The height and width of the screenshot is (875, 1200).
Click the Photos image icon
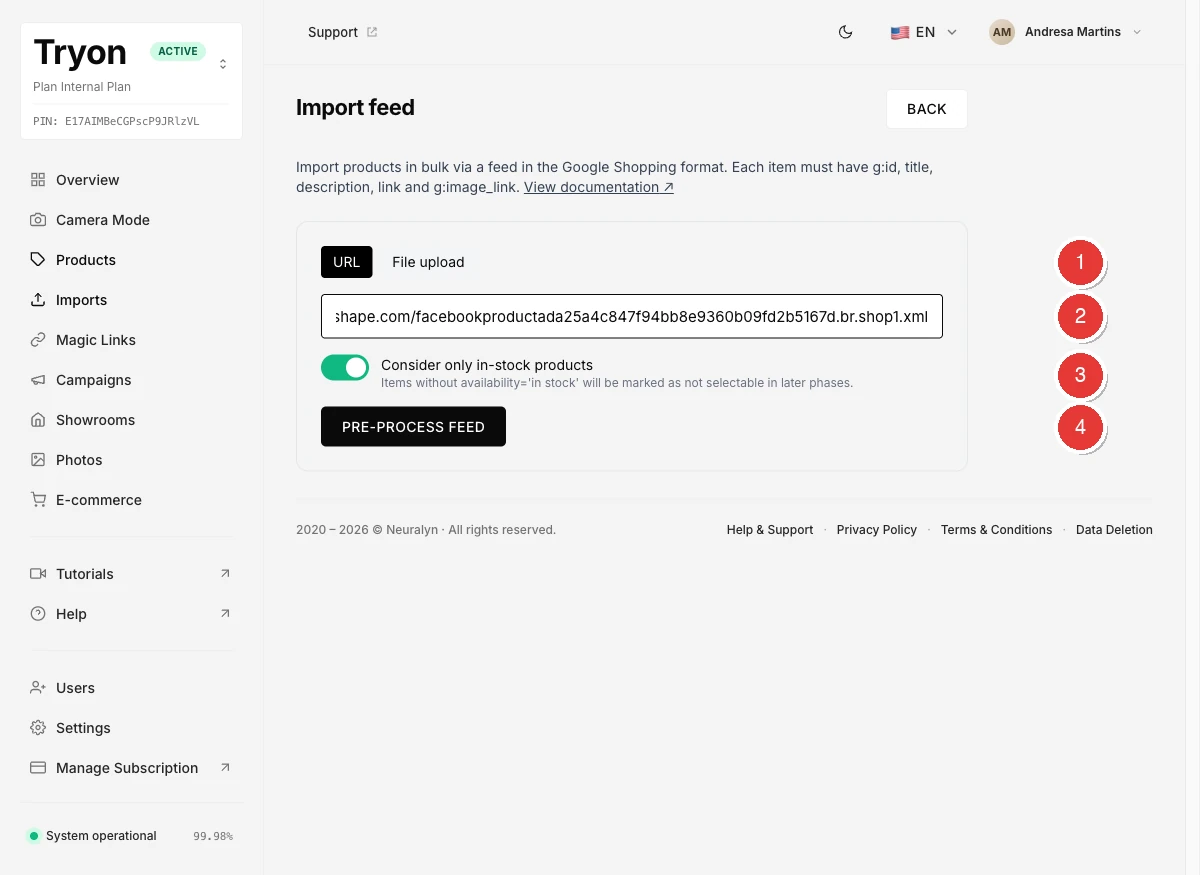pyautogui.click(x=38, y=460)
